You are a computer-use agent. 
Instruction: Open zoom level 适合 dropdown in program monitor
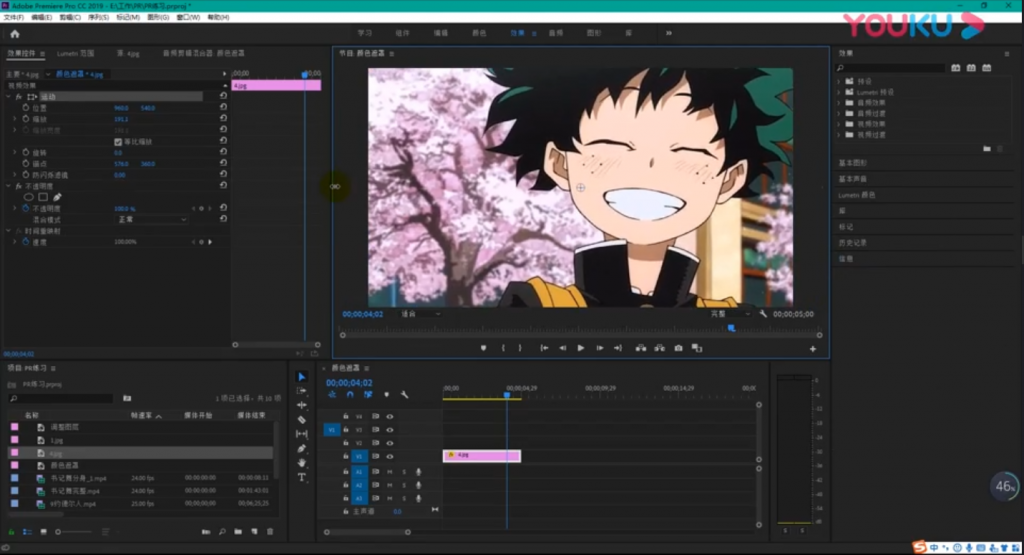tap(420, 314)
